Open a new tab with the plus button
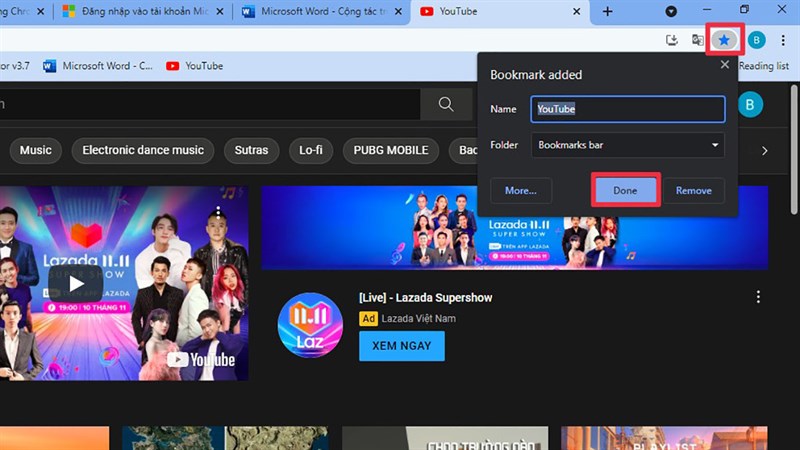Image resolution: width=800 pixels, height=450 pixels. pos(607,11)
